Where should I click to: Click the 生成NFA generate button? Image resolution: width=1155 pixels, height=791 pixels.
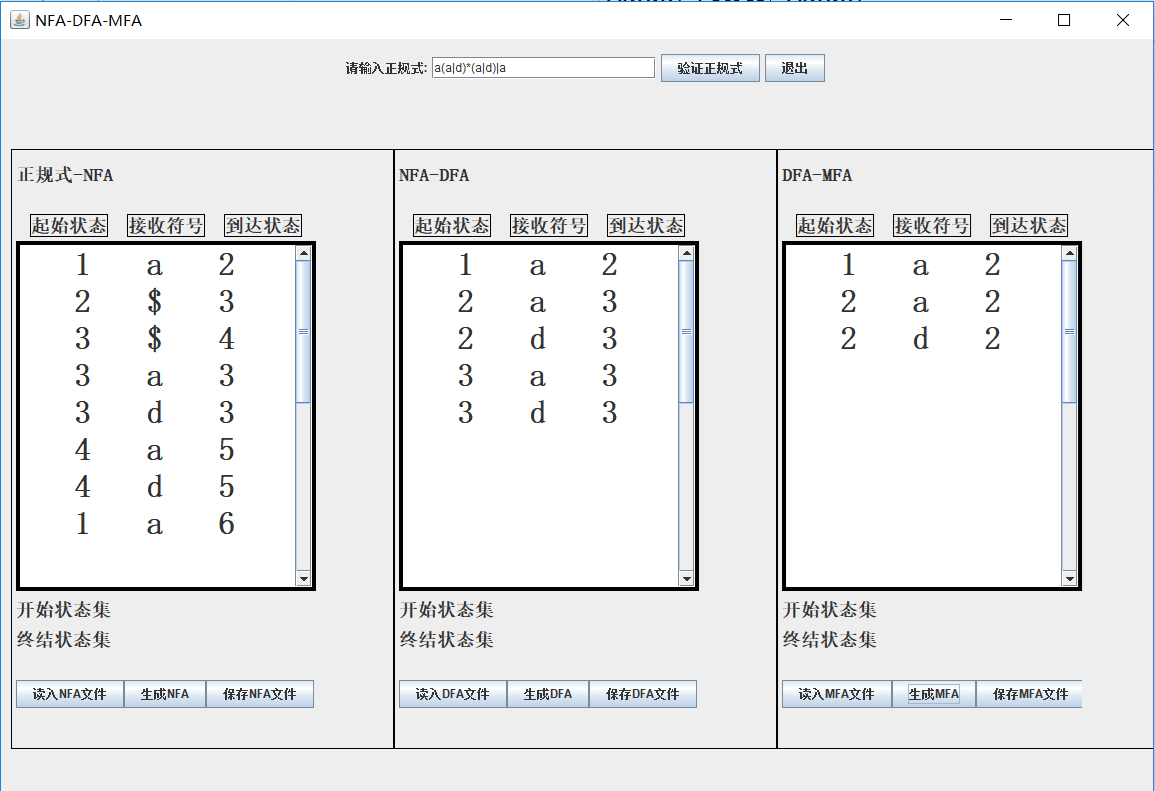tap(164, 693)
